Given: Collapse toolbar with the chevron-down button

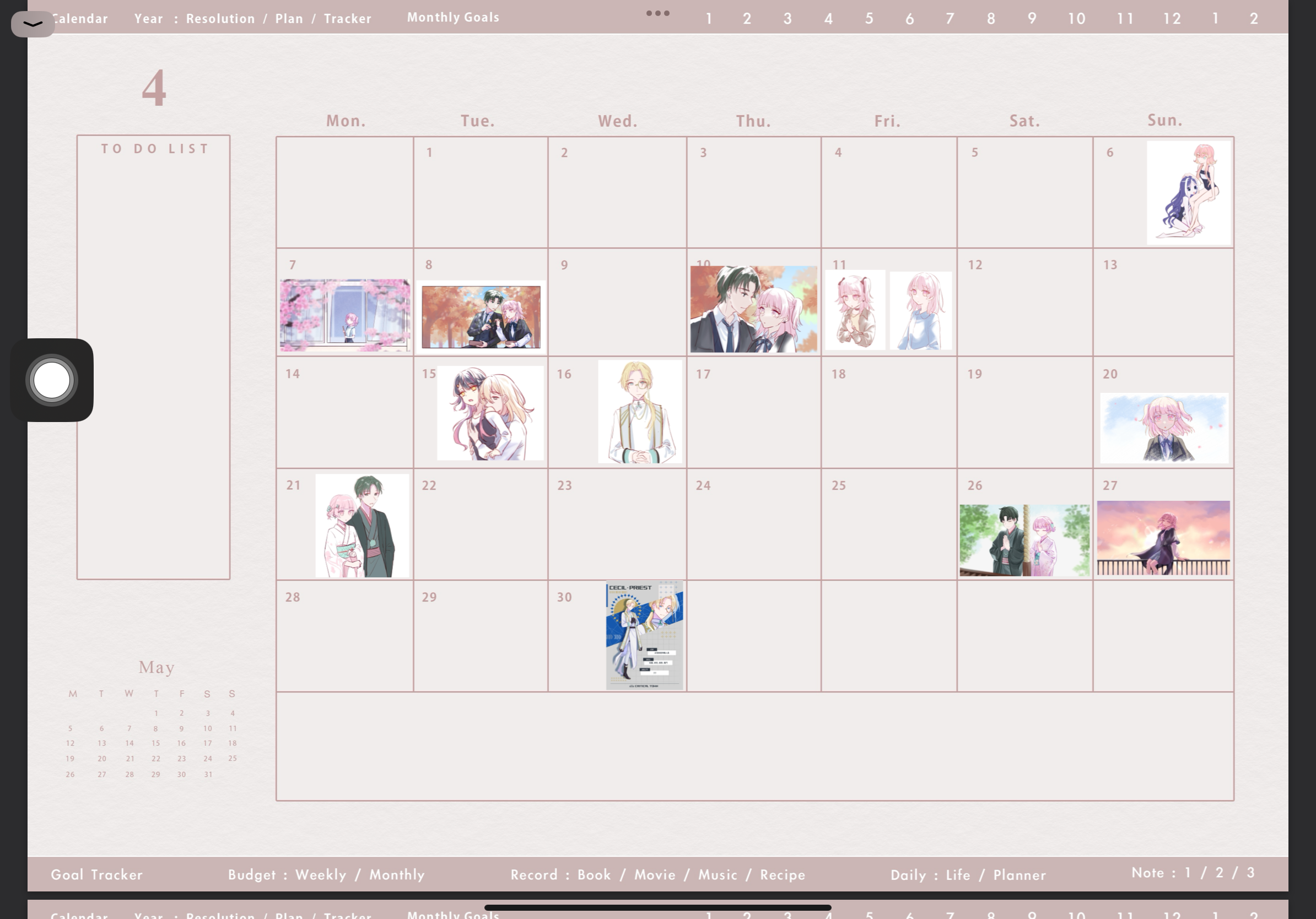Looking at the screenshot, I should coord(33,24).
